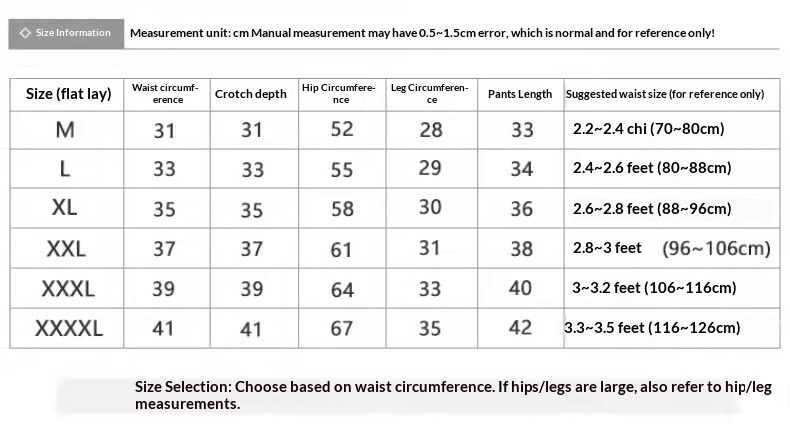Click the Pants Length column header
The width and height of the screenshot is (790, 431).
tap(520, 94)
